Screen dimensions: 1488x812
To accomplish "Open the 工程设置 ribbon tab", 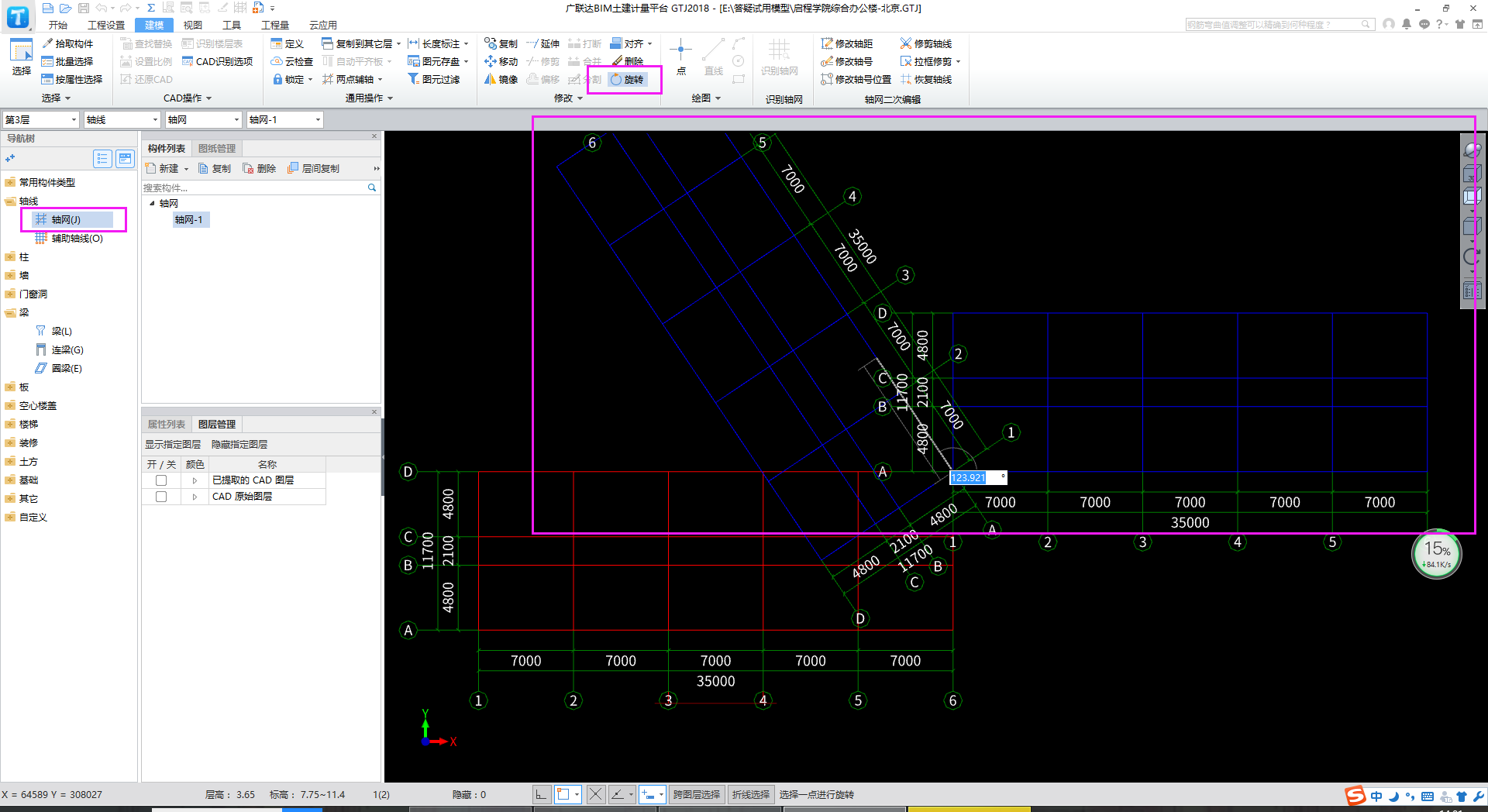I will 106,25.
